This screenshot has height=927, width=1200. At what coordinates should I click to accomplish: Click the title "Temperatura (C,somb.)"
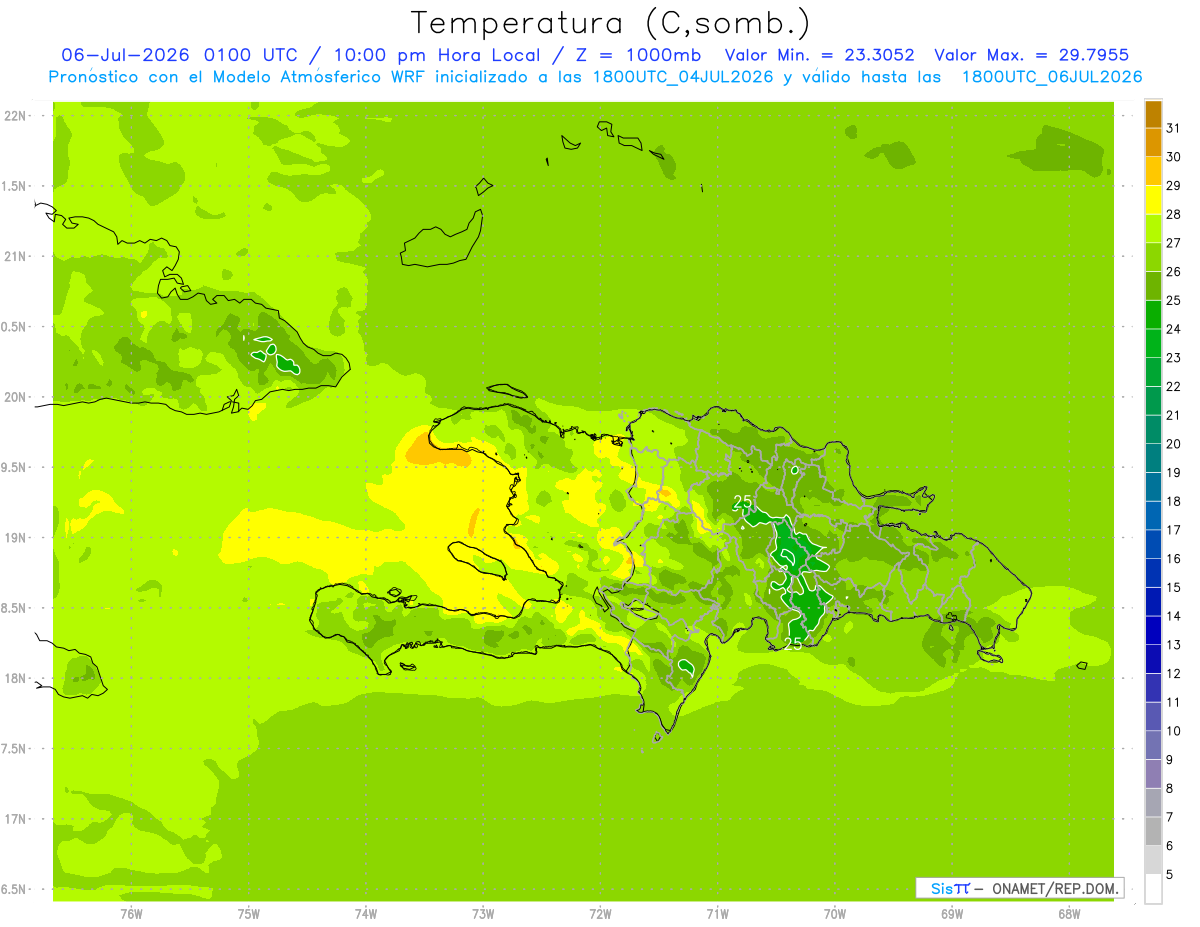coord(612,23)
